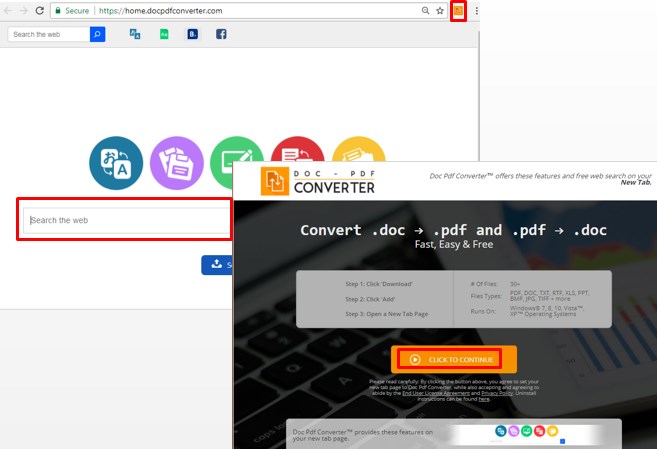The image size is (657, 449).
Task: Click the Secure padlock indicator
Action: pos(72,10)
